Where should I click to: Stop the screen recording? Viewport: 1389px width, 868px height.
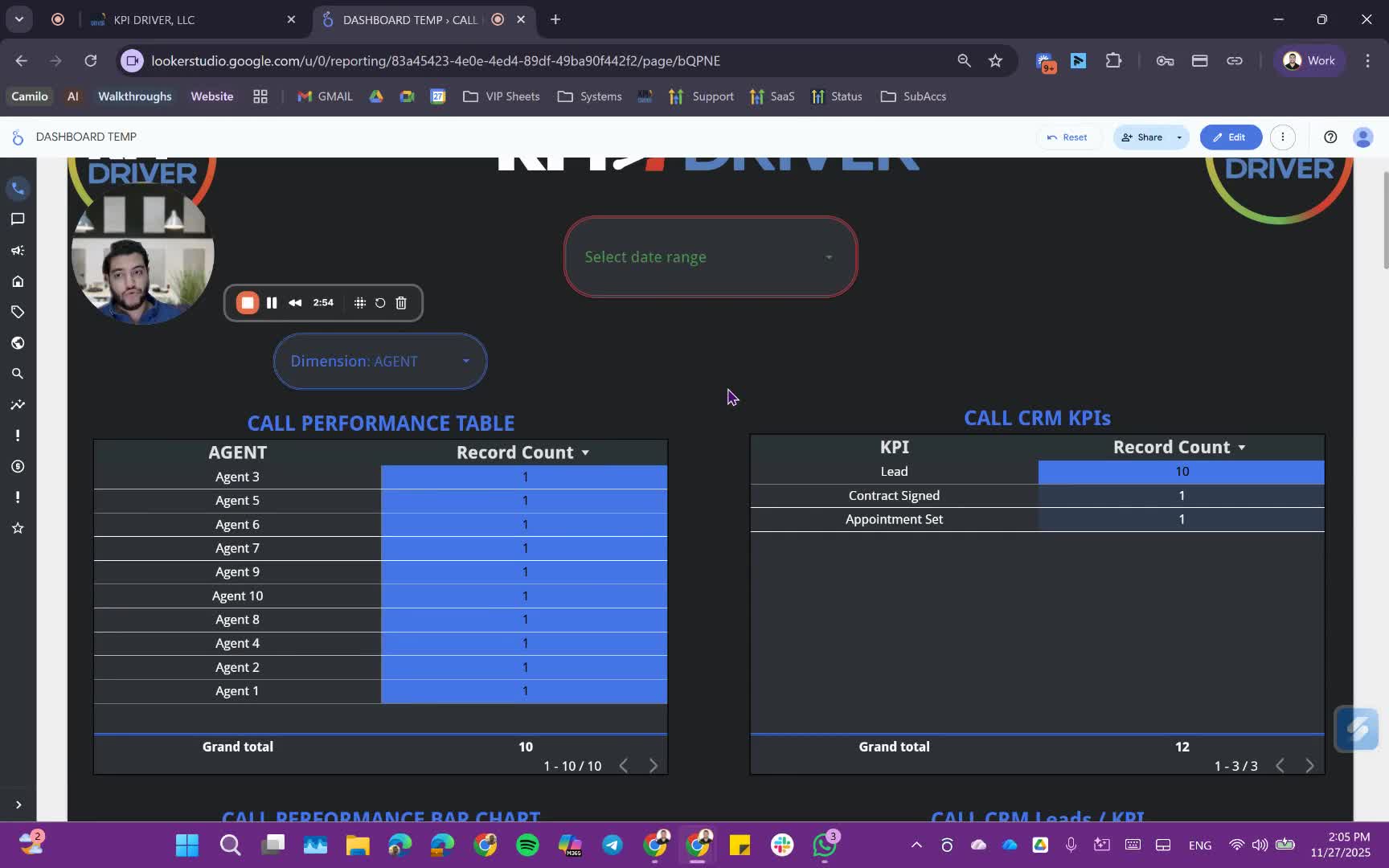(x=248, y=303)
